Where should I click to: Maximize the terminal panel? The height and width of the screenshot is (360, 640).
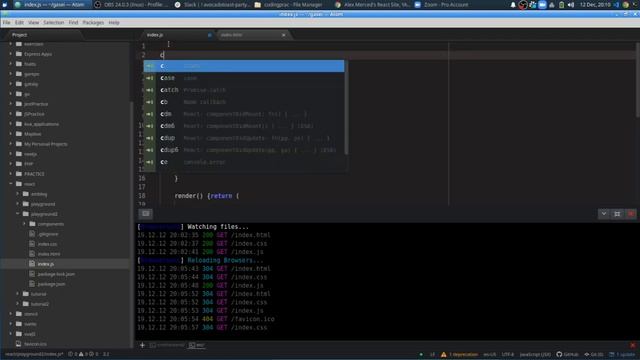coord(617,214)
